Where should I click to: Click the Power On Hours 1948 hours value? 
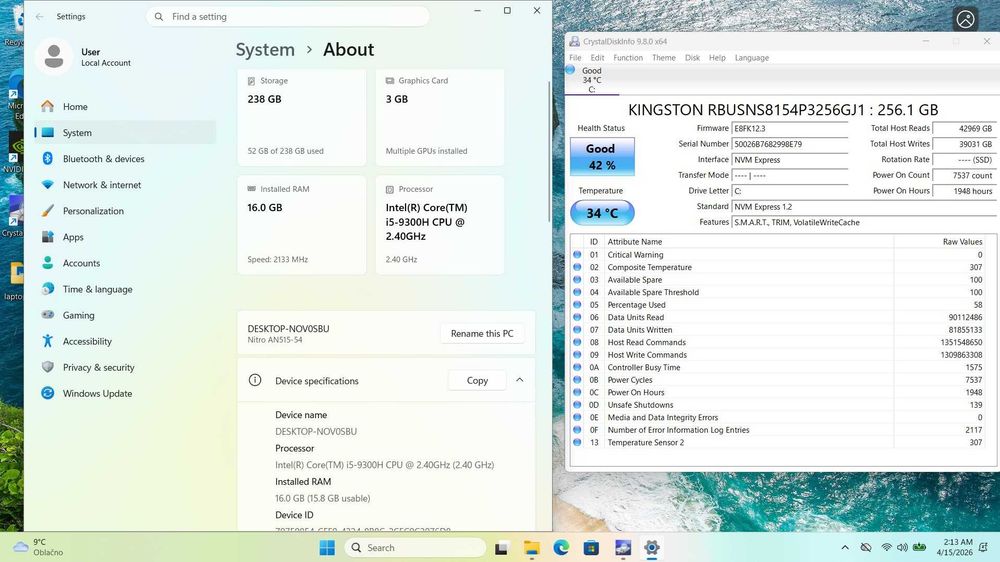[964, 191]
